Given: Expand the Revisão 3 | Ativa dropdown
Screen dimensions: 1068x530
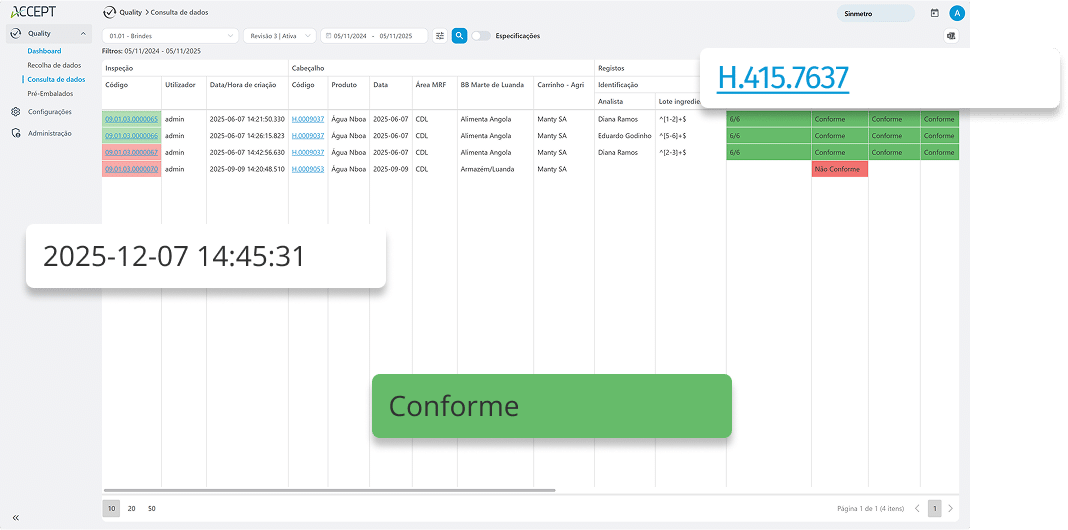Looking at the screenshot, I should coord(279,36).
